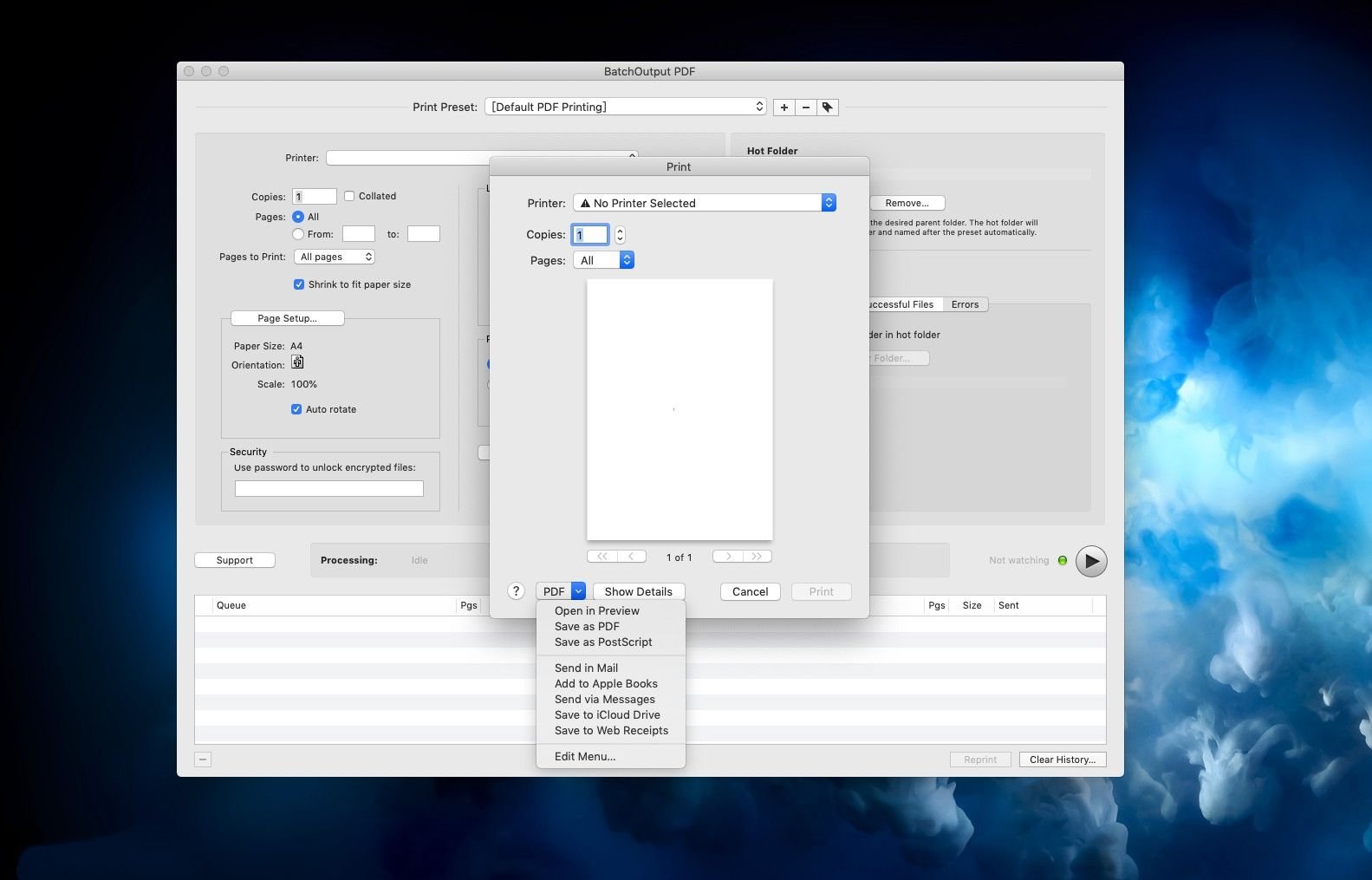Viewport: 1372px width, 880px height.
Task: Click the Size column header
Action: tap(972, 605)
